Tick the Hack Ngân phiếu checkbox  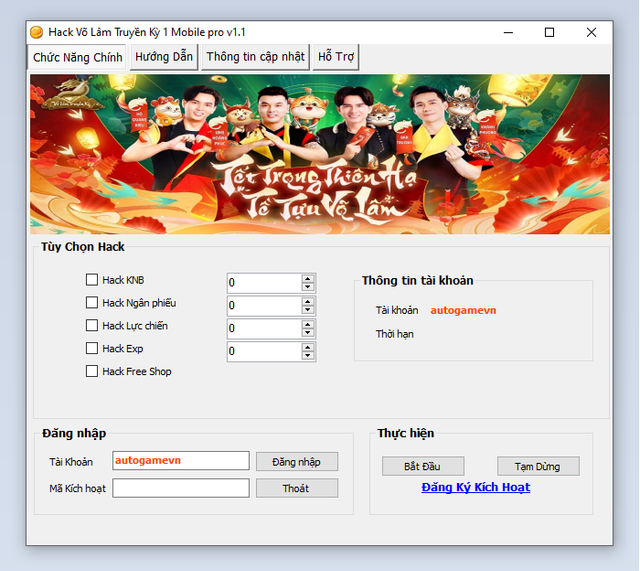[92, 303]
